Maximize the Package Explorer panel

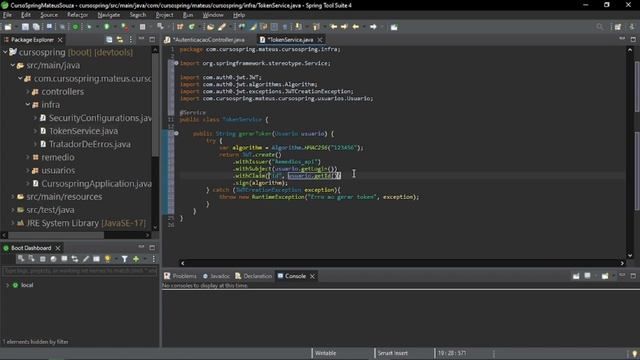click(x=152, y=40)
